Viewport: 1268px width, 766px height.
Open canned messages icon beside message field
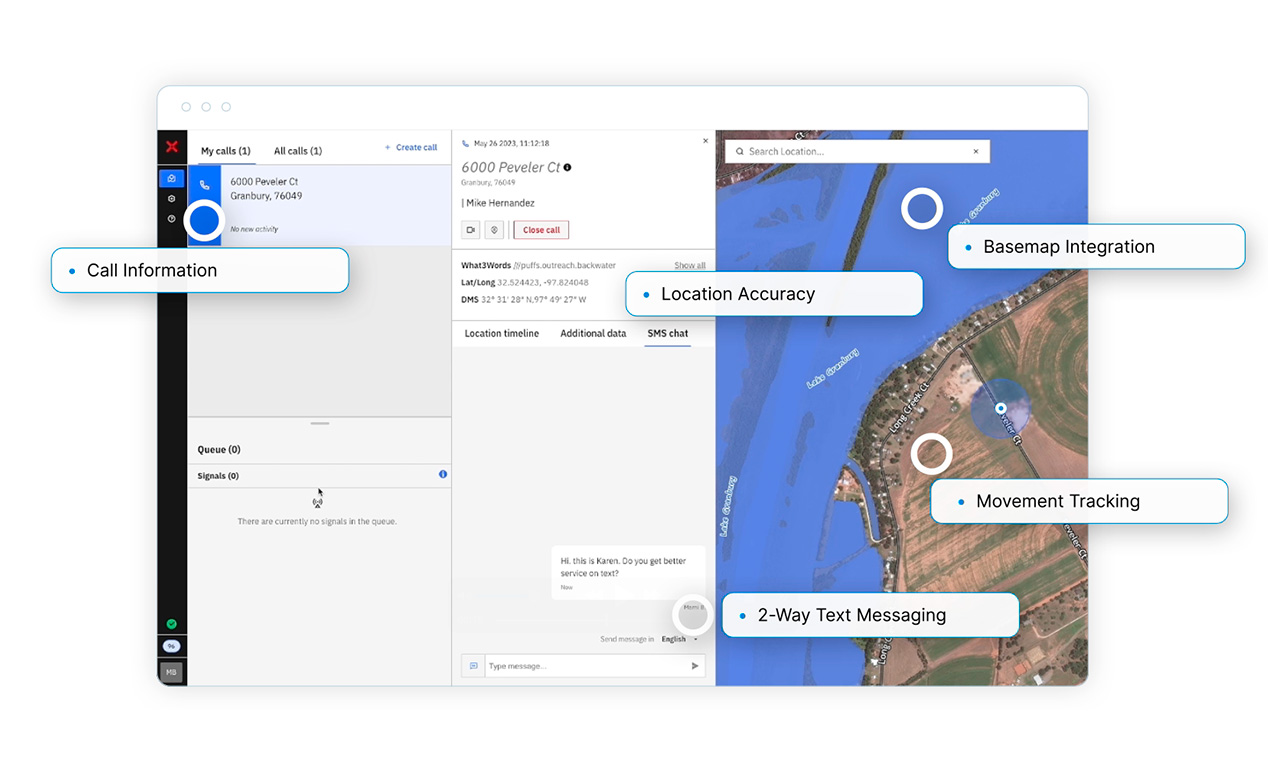[x=472, y=666]
